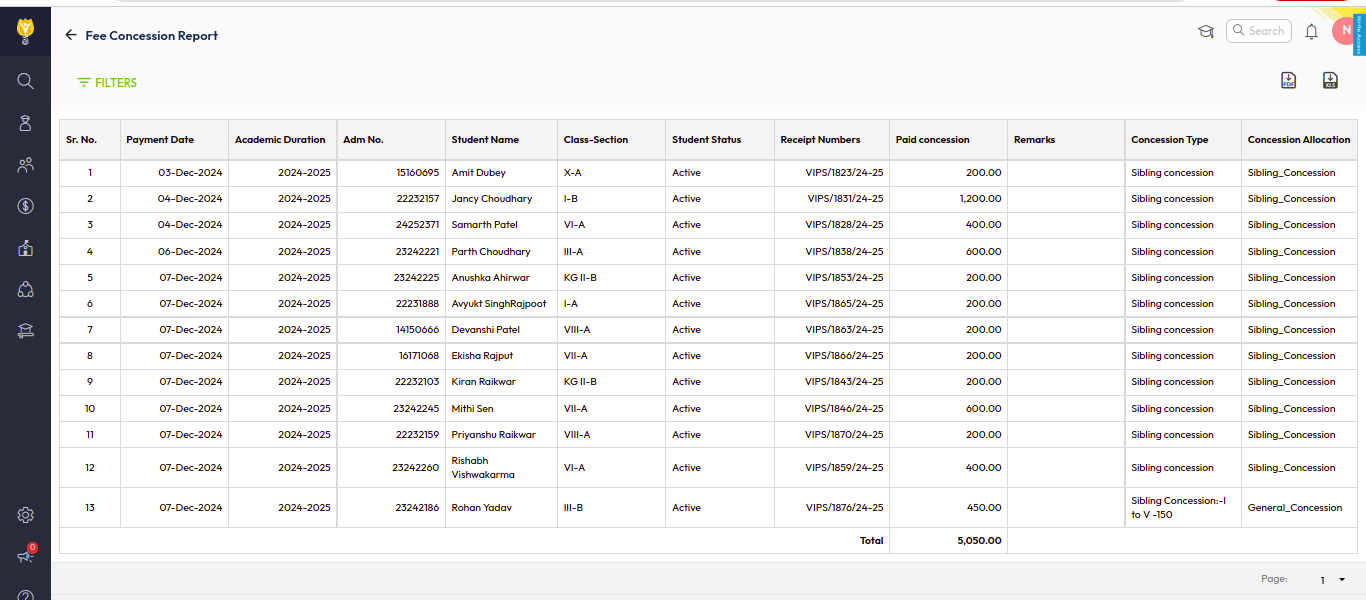Download the report as PDF
This screenshot has width=1366, height=600.
click(x=1288, y=81)
